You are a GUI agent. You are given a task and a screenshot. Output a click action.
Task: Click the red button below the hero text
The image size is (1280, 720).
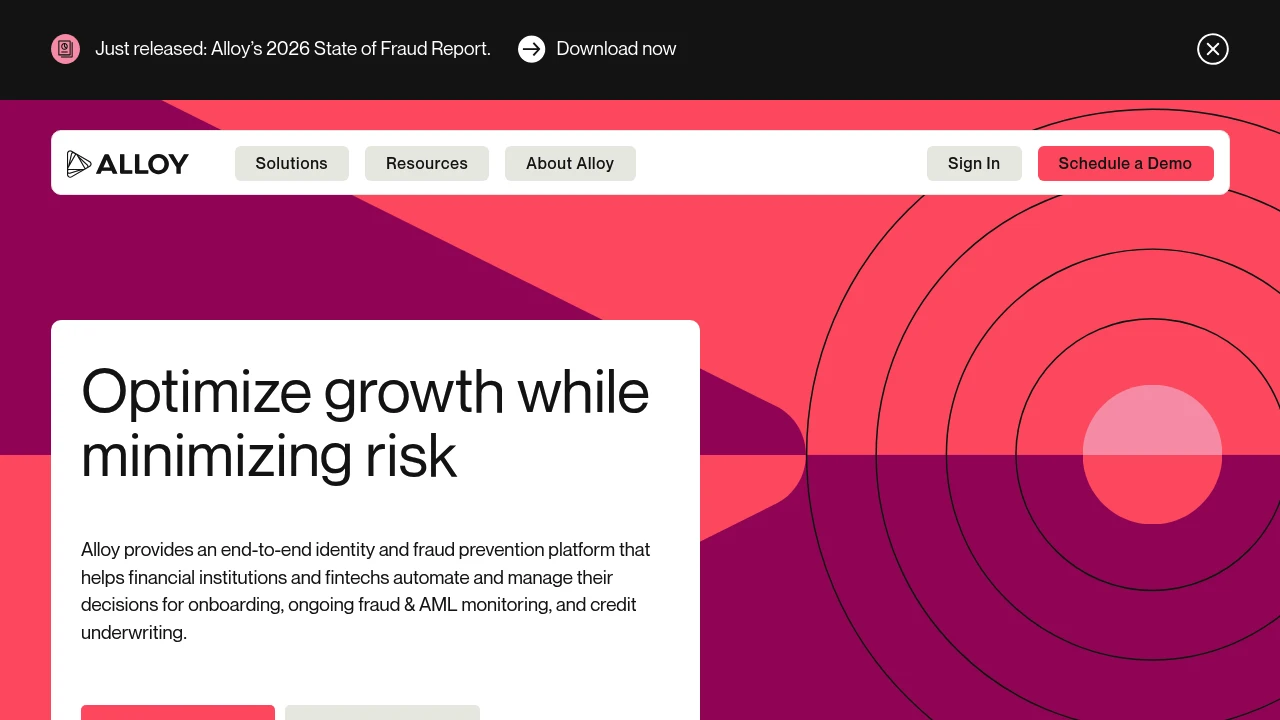(x=177, y=712)
